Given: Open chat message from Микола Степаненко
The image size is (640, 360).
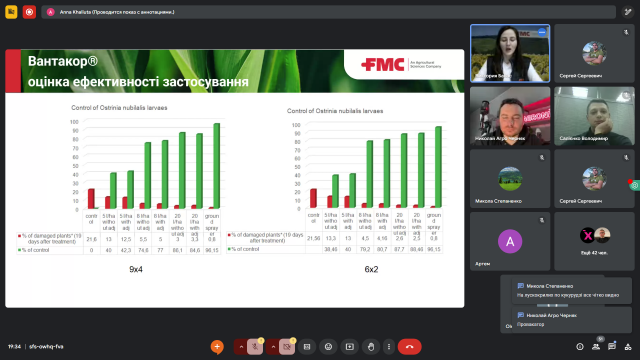Looking at the screenshot, I should [571, 291].
